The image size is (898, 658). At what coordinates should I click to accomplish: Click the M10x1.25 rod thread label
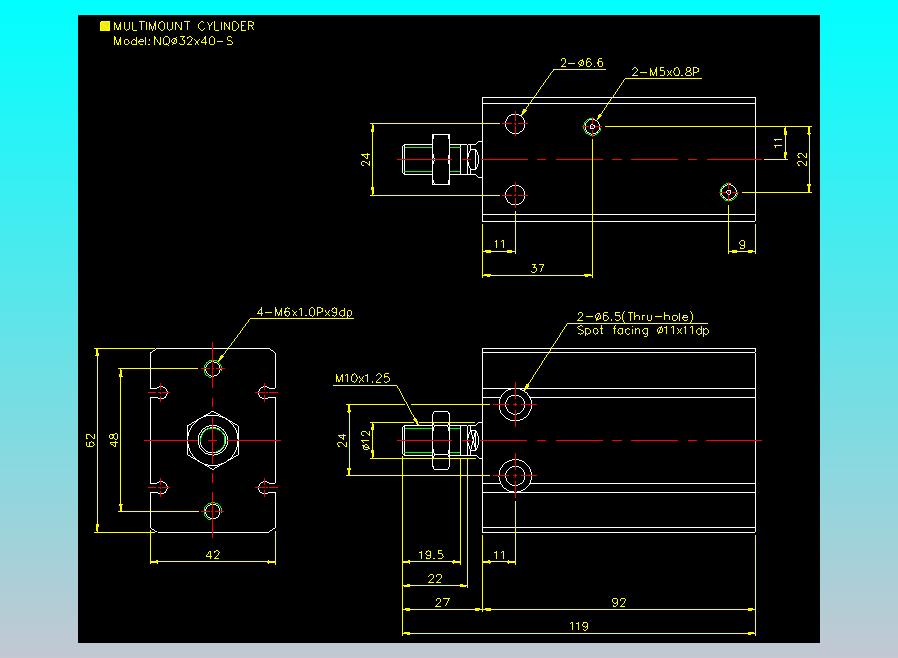click(x=363, y=378)
